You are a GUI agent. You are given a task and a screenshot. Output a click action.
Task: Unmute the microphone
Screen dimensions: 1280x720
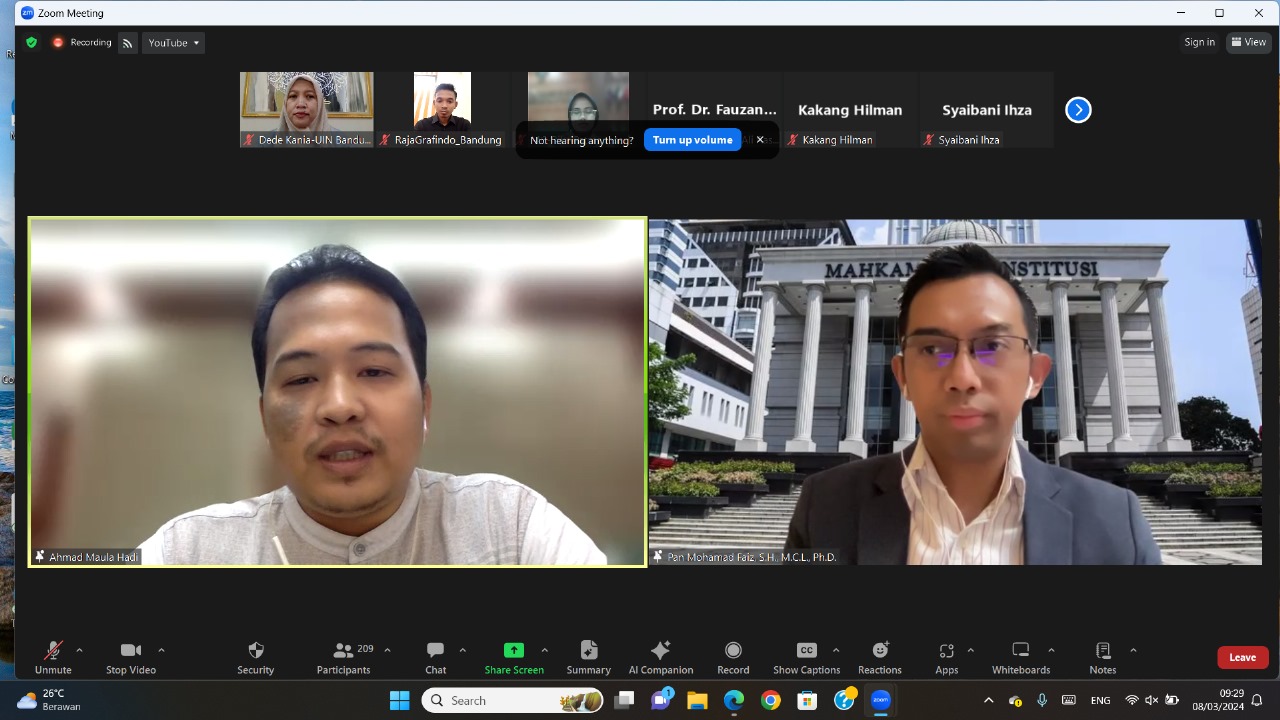[53, 651]
